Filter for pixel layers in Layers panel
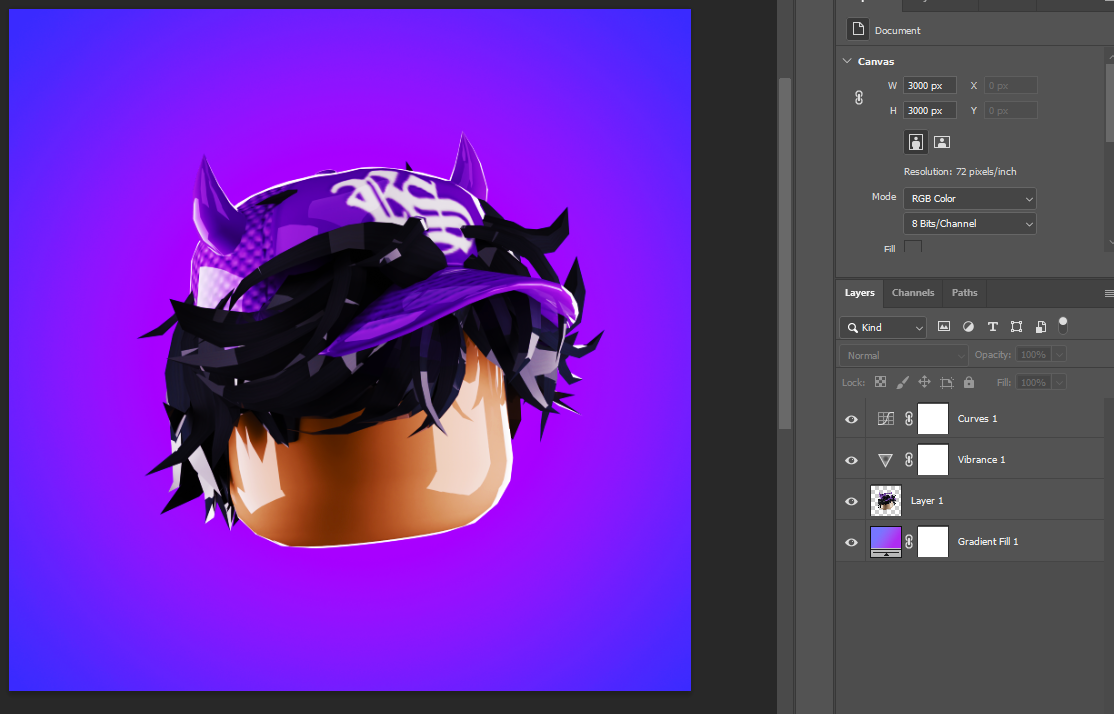 coord(944,326)
